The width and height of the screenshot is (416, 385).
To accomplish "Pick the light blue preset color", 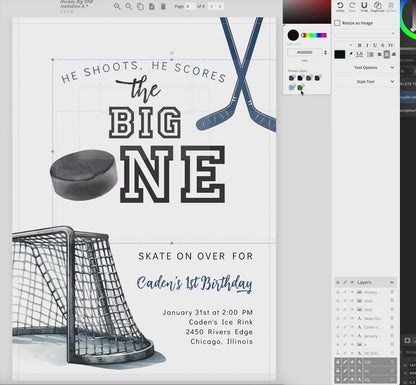I will click(x=292, y=87).
